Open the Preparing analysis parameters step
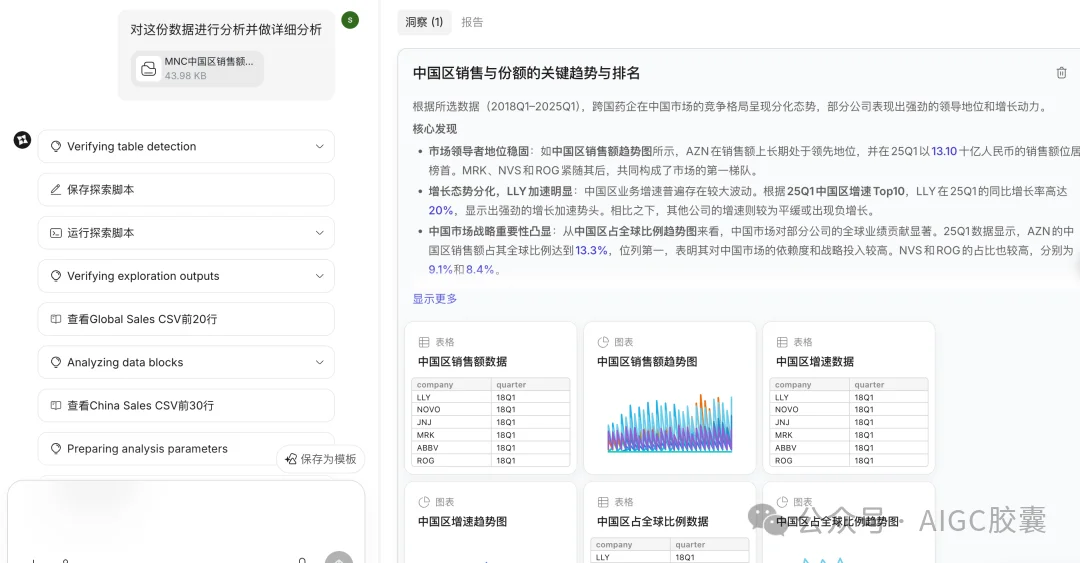 [186, 449]
